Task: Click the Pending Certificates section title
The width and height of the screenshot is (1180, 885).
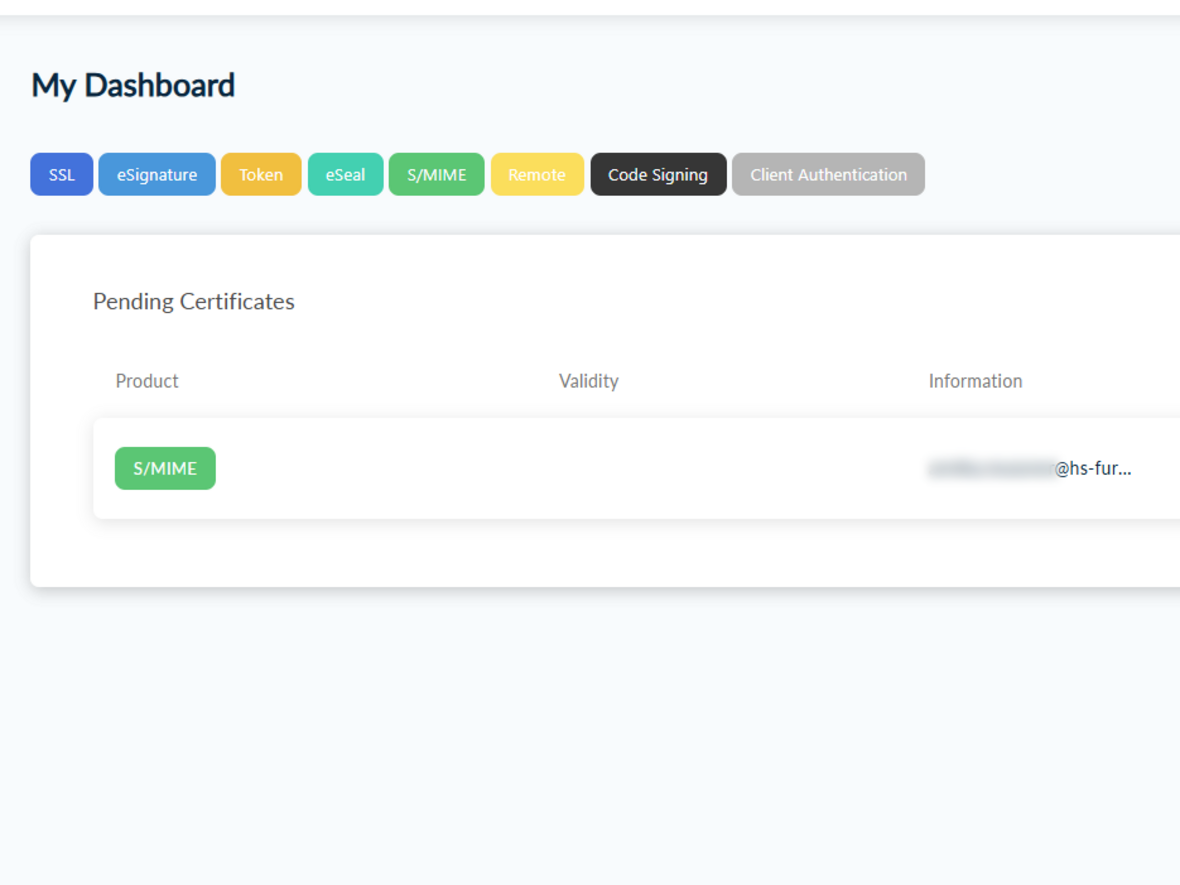Action: pyautogui.click(x=194, y=301)
